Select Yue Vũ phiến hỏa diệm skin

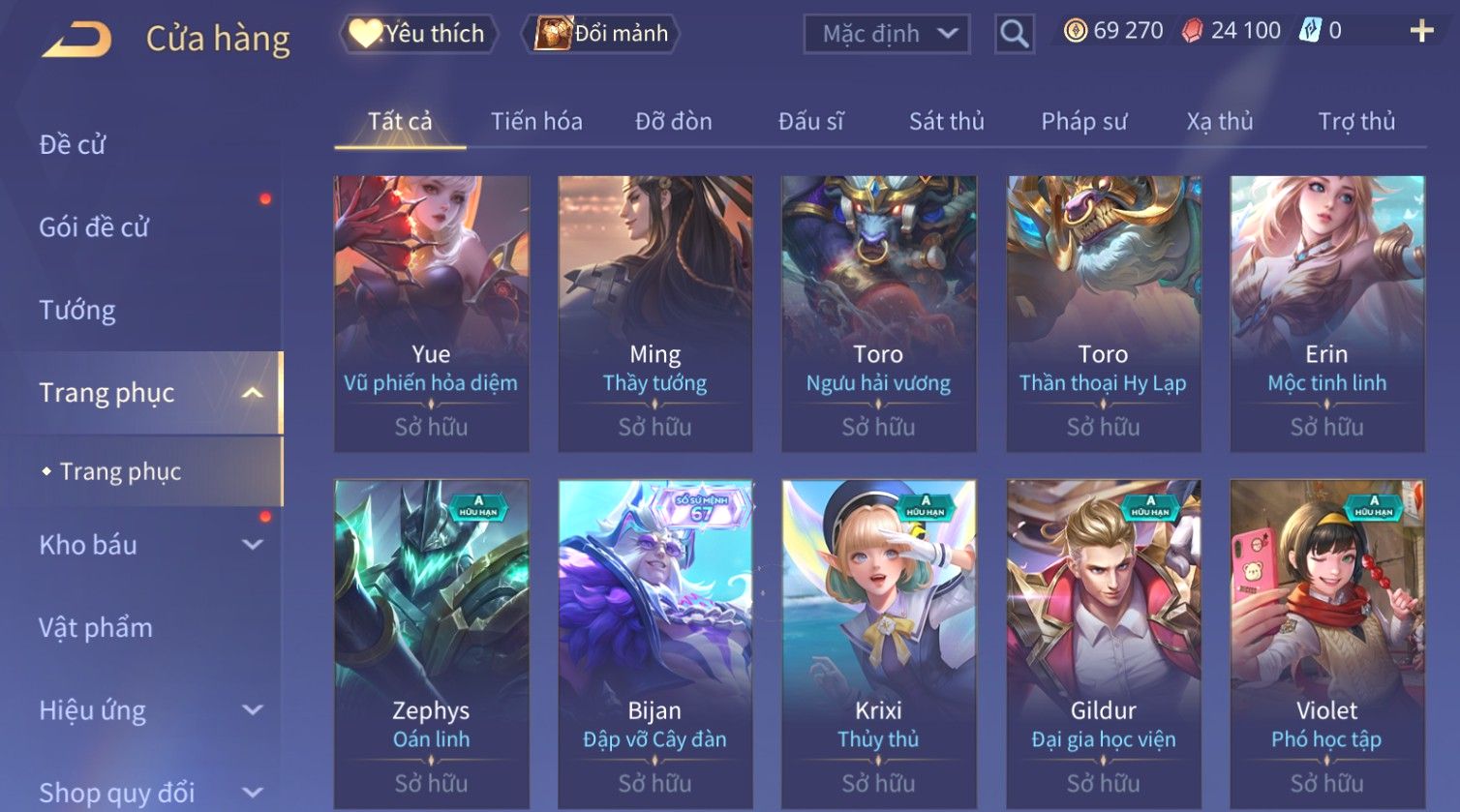432,314
